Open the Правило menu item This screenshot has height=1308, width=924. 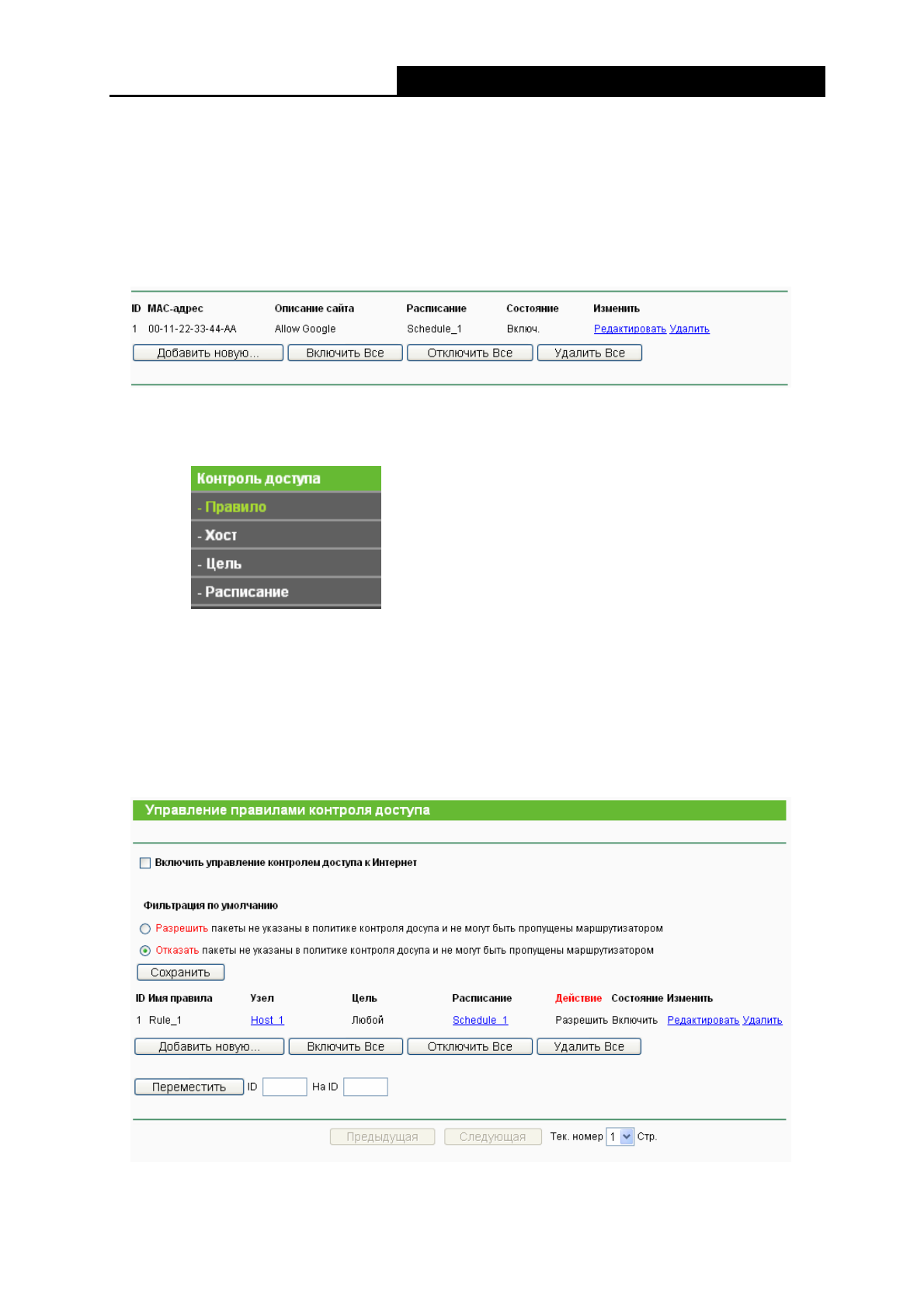pyautogui.click(x=235, y=507)
